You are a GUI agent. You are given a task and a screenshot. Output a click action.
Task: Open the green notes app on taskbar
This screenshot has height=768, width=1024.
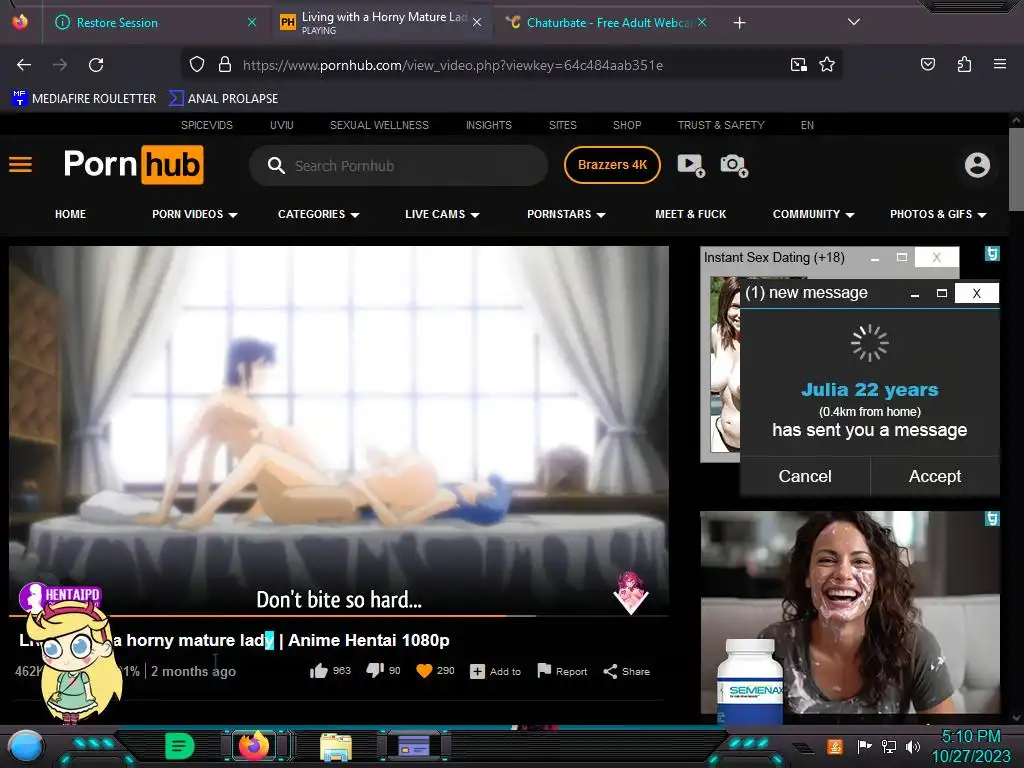[180, 746]
